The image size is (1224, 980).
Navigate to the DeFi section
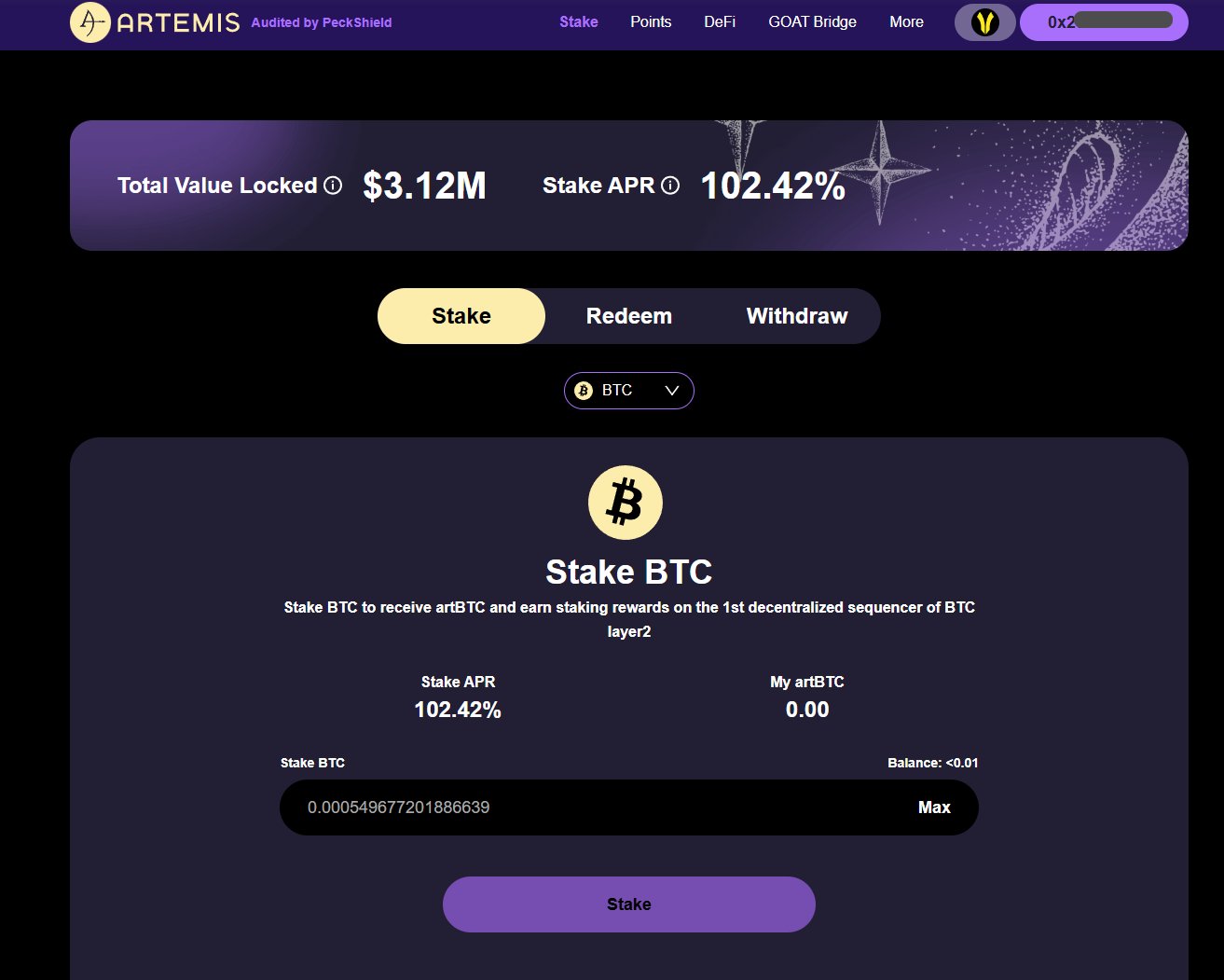click(719, 21)
